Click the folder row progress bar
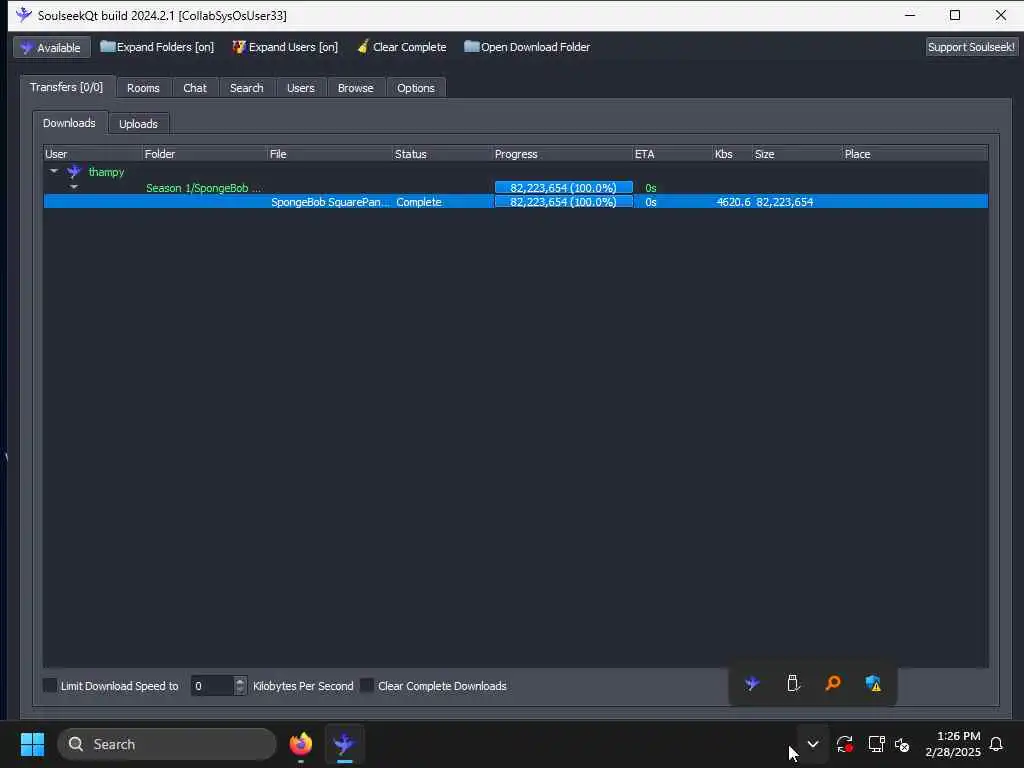 tap(564, 187)
